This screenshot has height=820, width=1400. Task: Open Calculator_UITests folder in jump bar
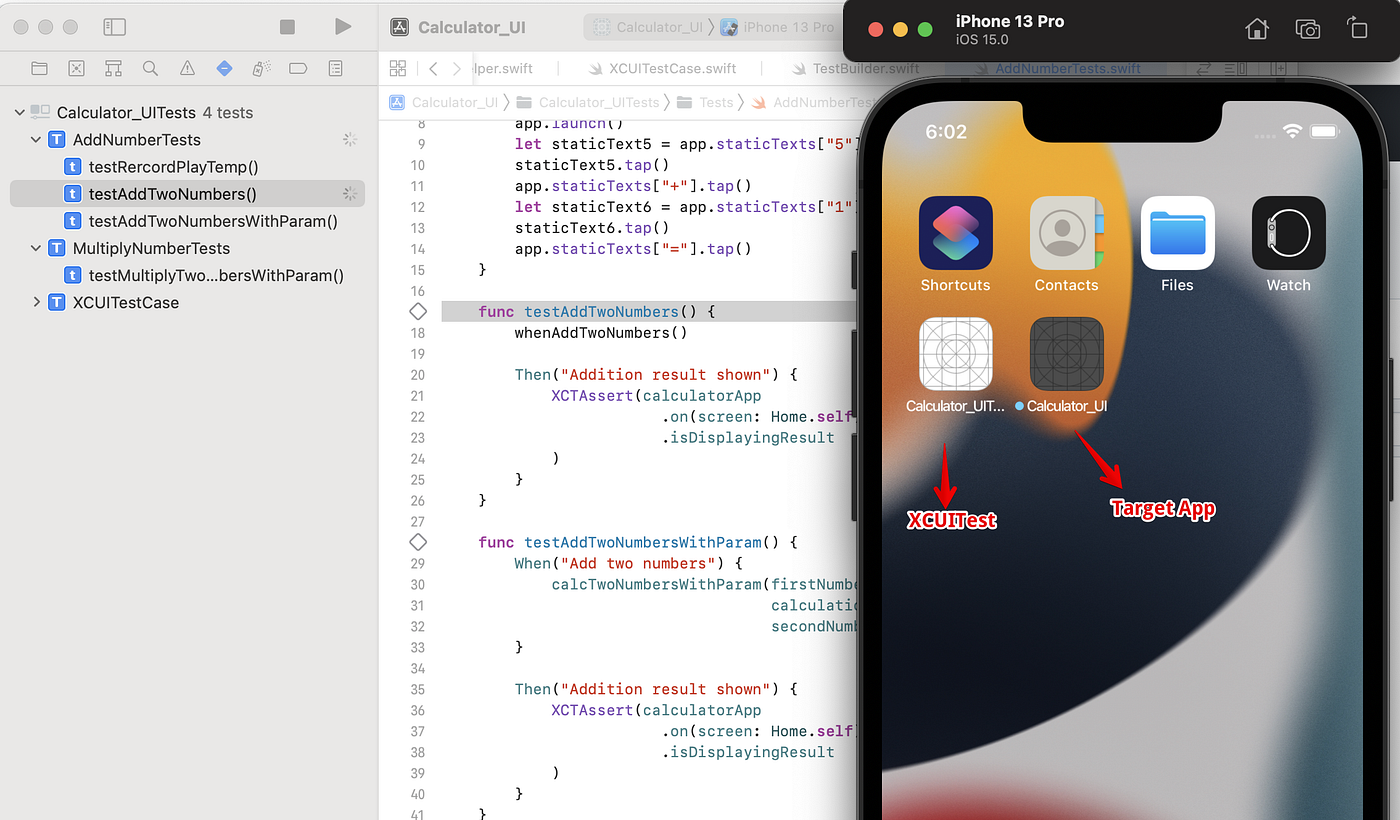click(589, 102)
